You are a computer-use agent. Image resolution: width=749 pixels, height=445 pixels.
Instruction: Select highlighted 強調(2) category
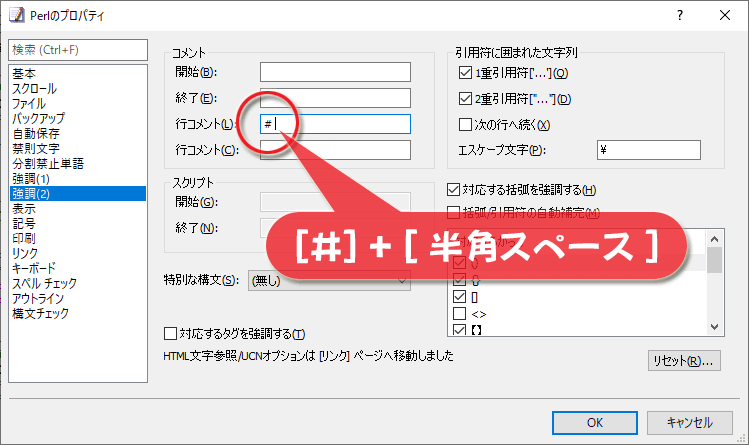[78, 193]
